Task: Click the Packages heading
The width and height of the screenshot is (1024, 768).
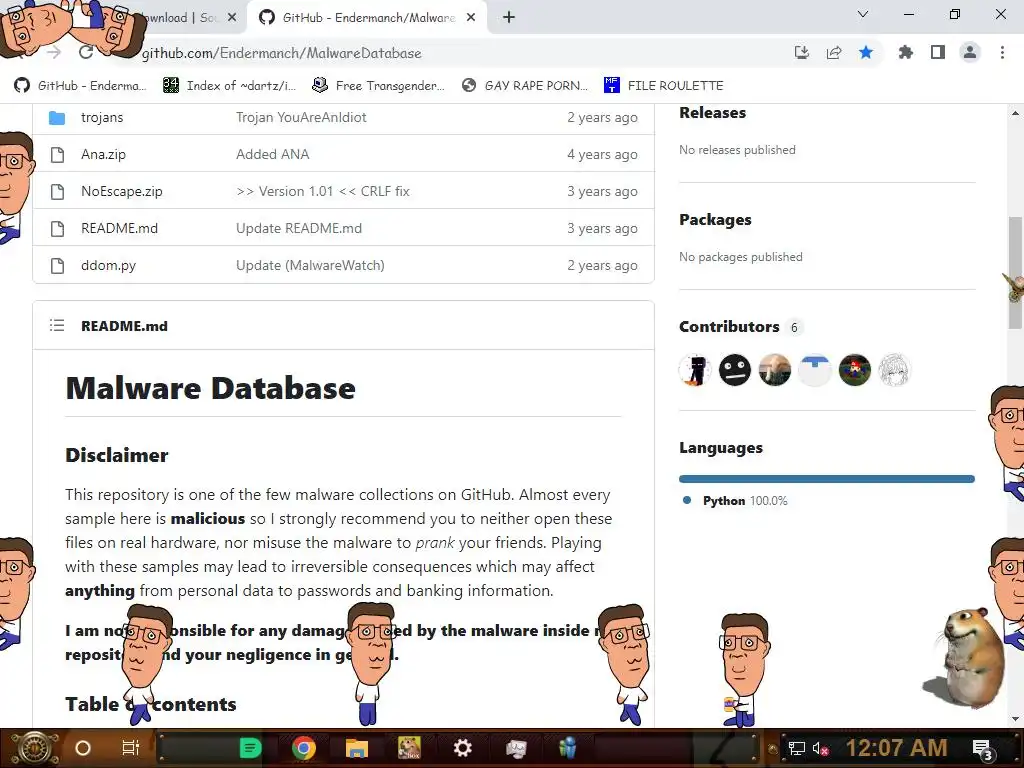Action: pyautogui.click(x=715, y=219)
